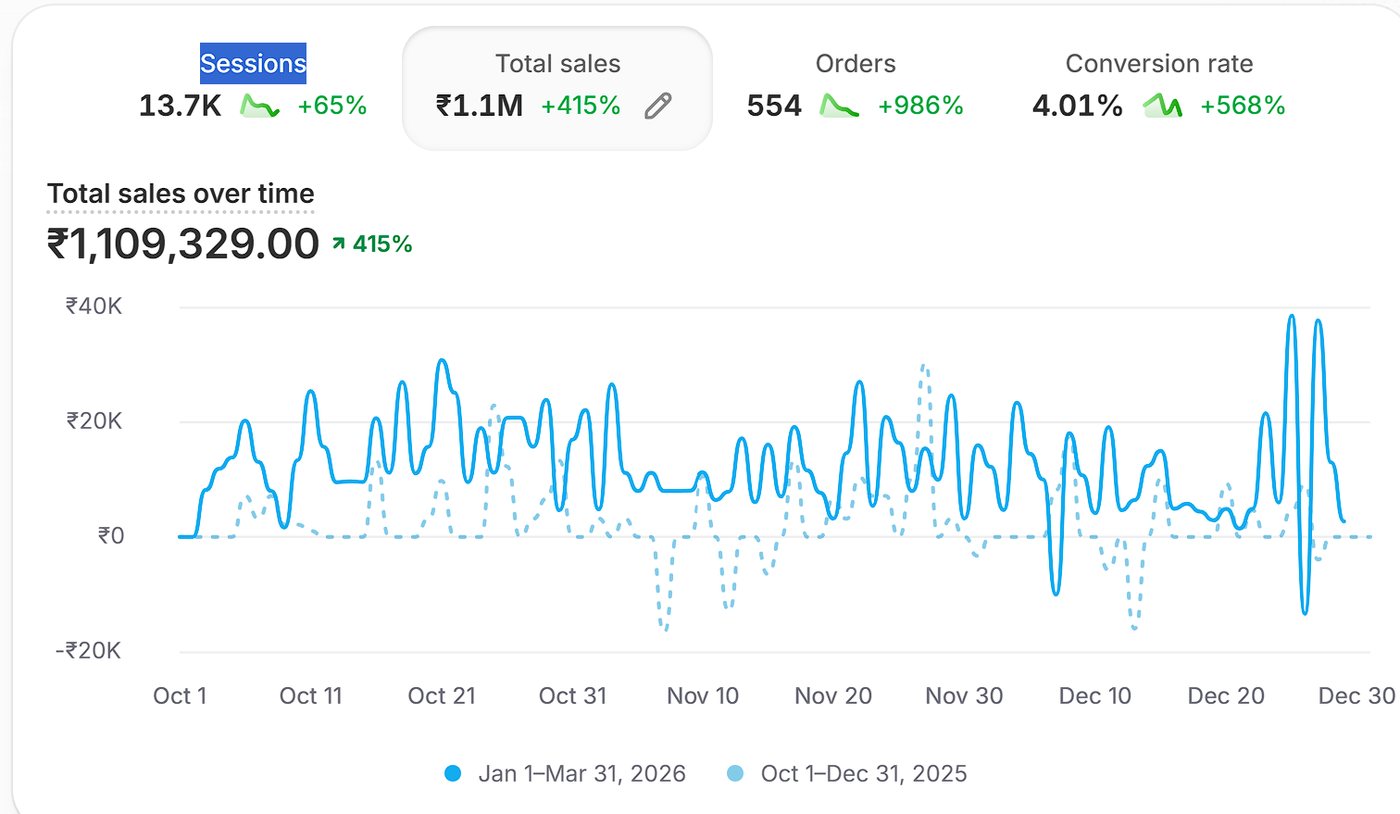Click the Nov 10 x-axis date label
The width and height of the screenshot is (1400, 814).
[703, 696]
